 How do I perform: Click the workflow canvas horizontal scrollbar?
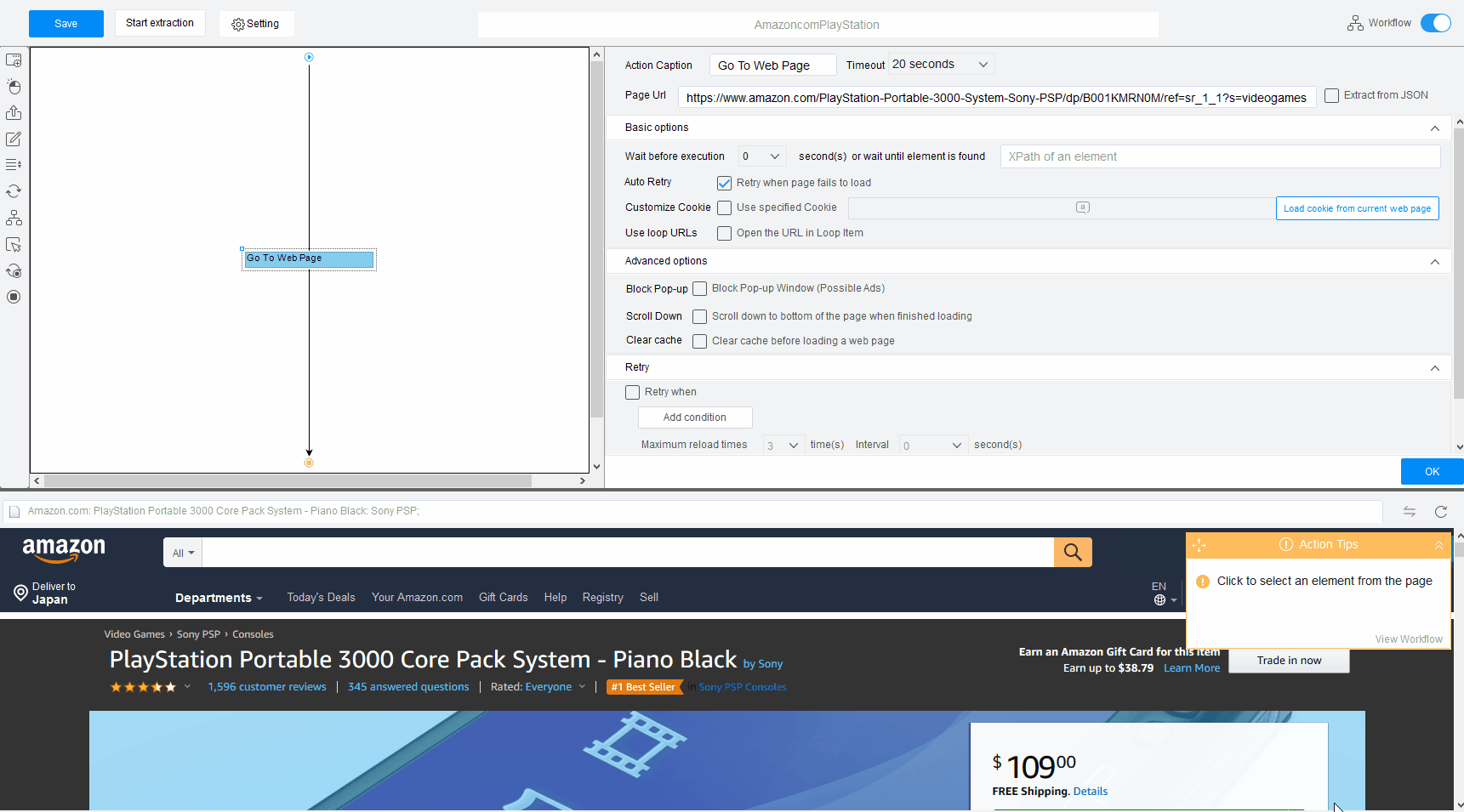pyautogui.click(x=288, y=480)
